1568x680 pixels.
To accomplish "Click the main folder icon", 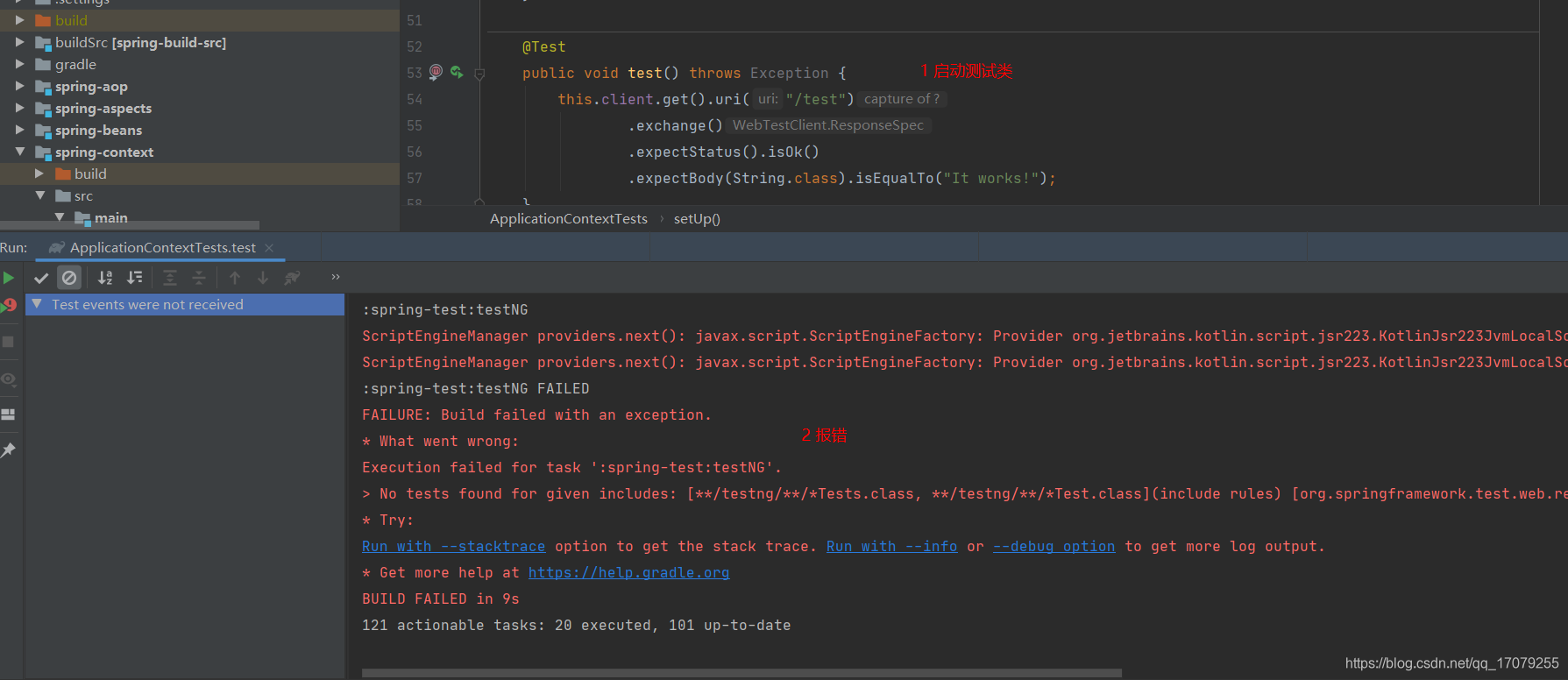I will pyautogui.click(x=83, y=217).
